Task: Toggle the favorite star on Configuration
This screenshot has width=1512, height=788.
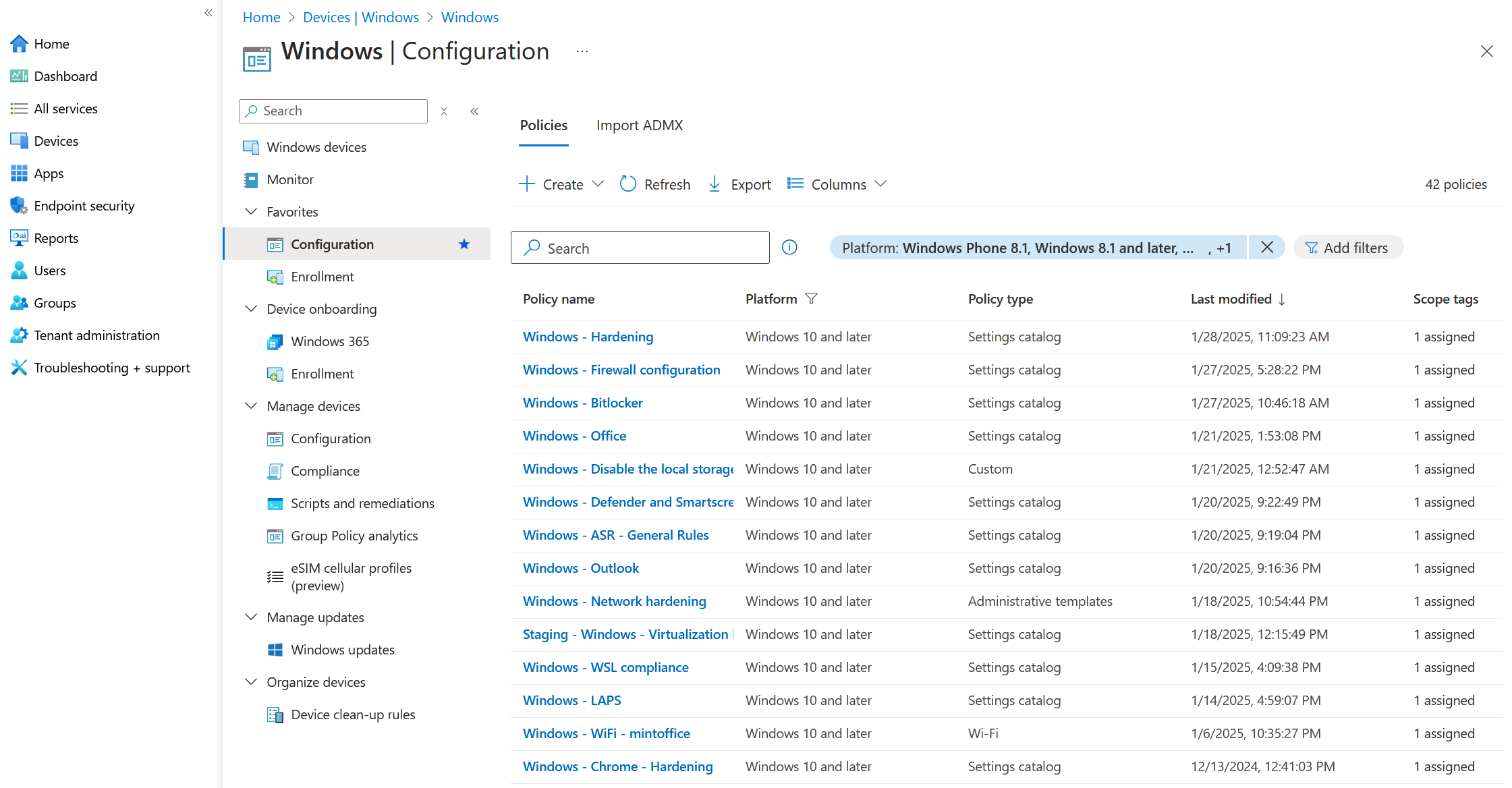Action: point(464,244)
